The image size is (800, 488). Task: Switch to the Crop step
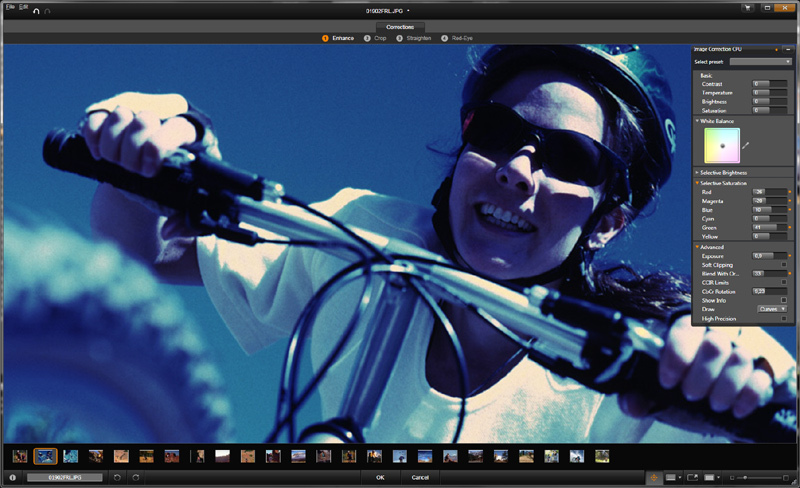375,38
